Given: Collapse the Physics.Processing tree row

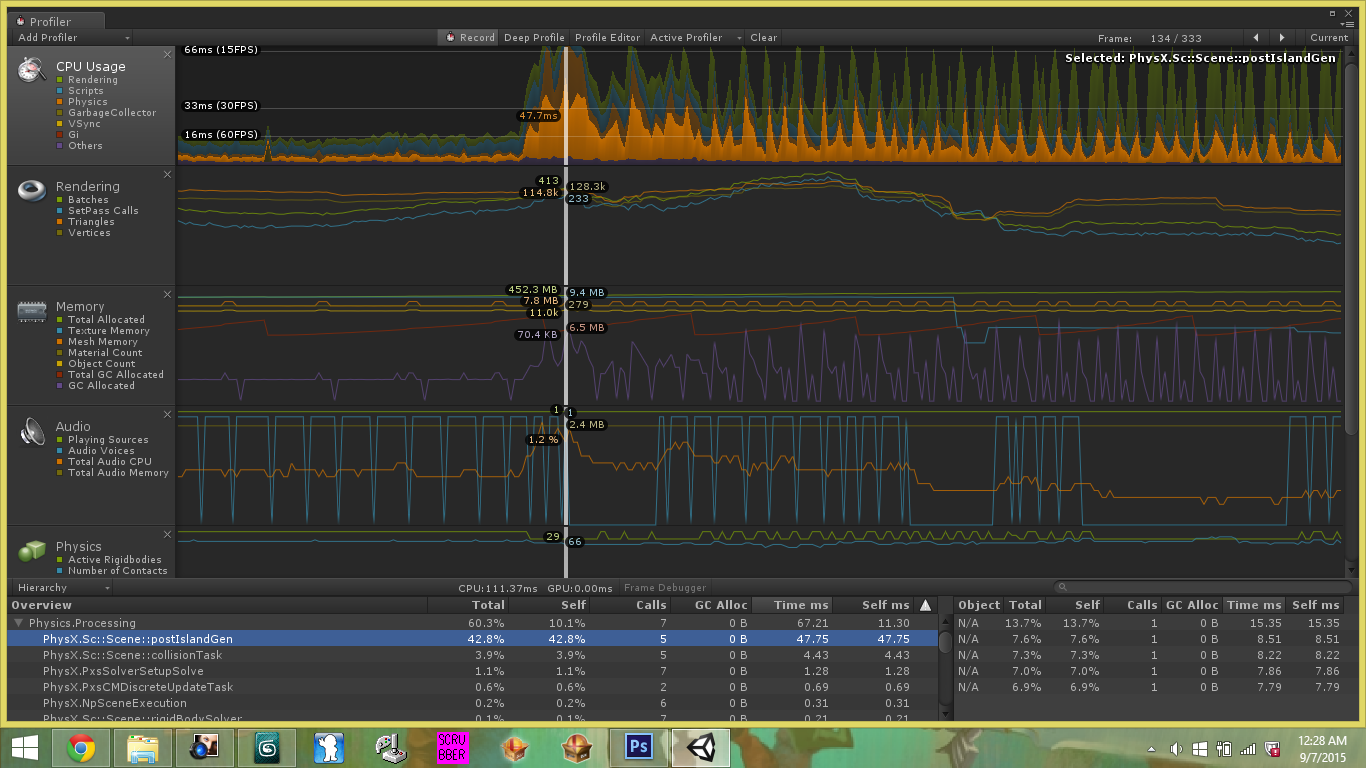Looking at the screenshot, I should (18, 623).
